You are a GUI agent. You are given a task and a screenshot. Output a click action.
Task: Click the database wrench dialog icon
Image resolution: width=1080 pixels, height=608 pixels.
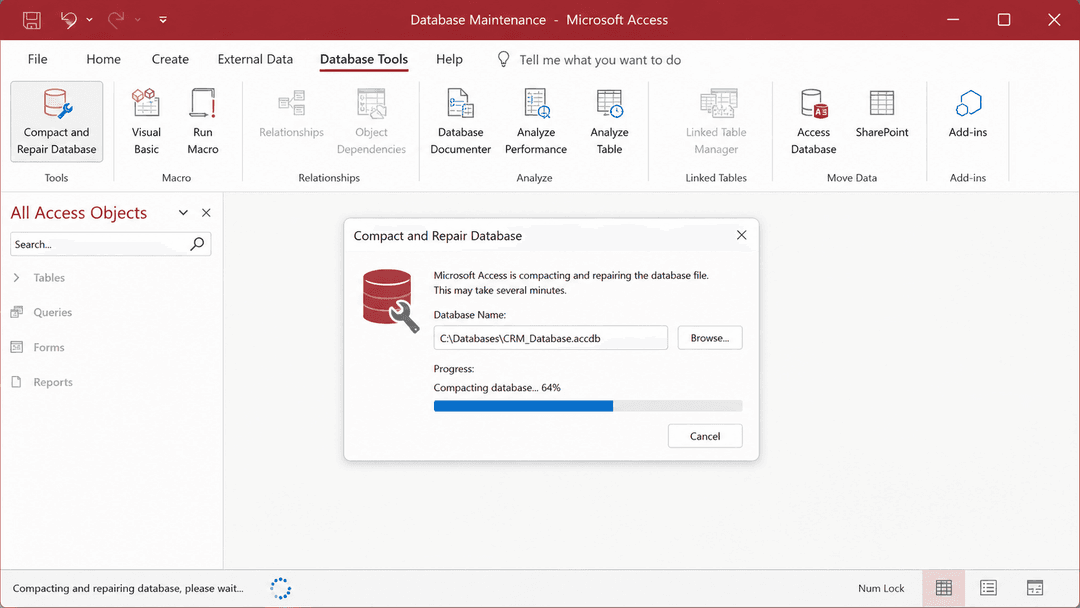pyautogui.click(x=391, y=301)
